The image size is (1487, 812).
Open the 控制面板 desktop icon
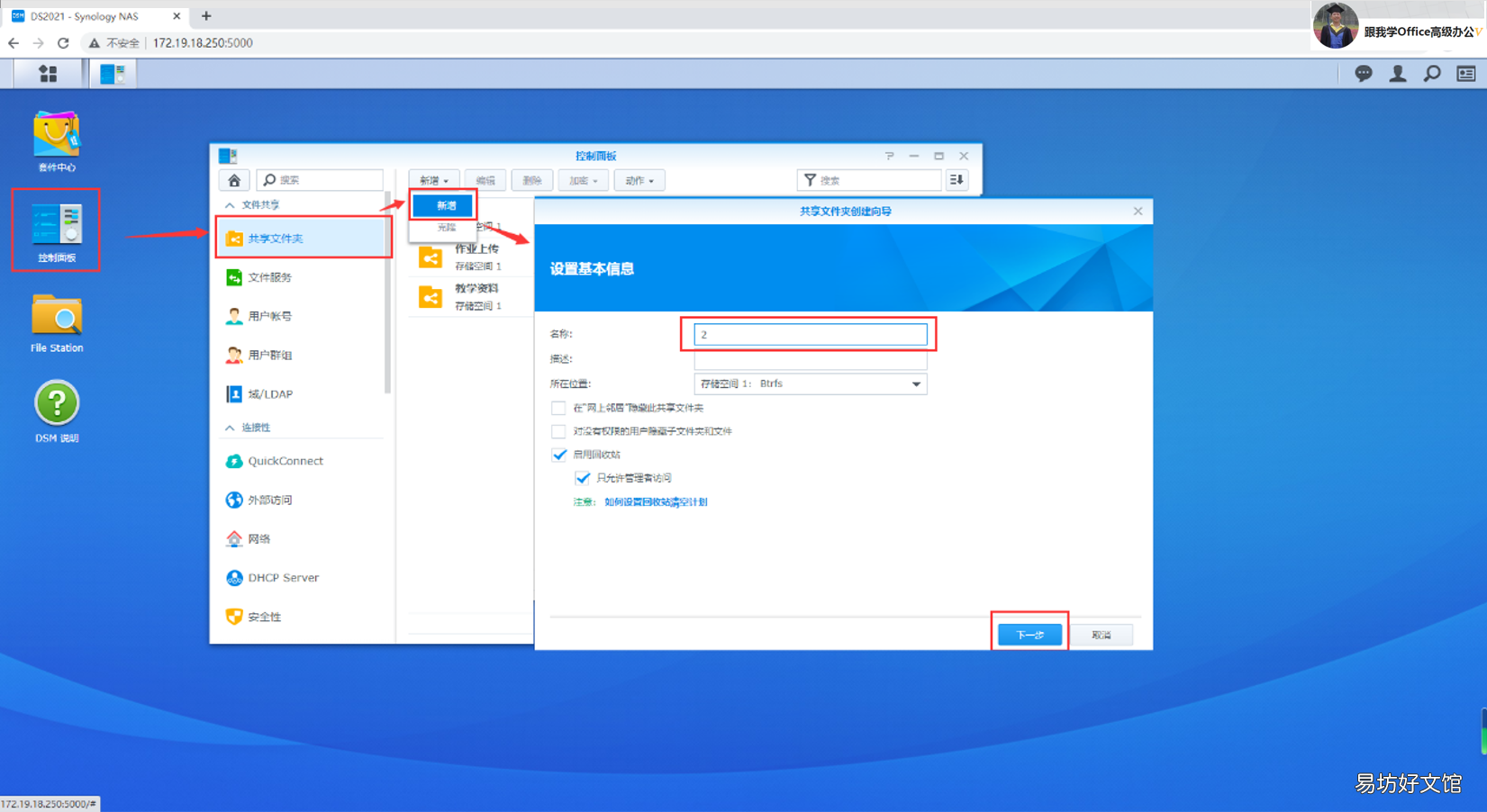[56, 232]
